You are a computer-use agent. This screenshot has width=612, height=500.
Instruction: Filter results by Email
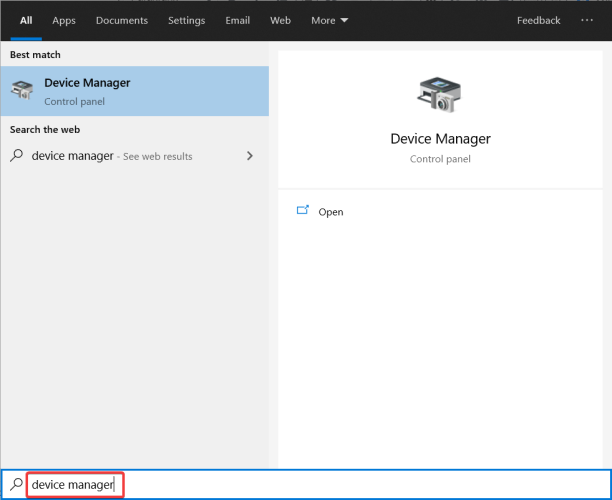[238, 20]
